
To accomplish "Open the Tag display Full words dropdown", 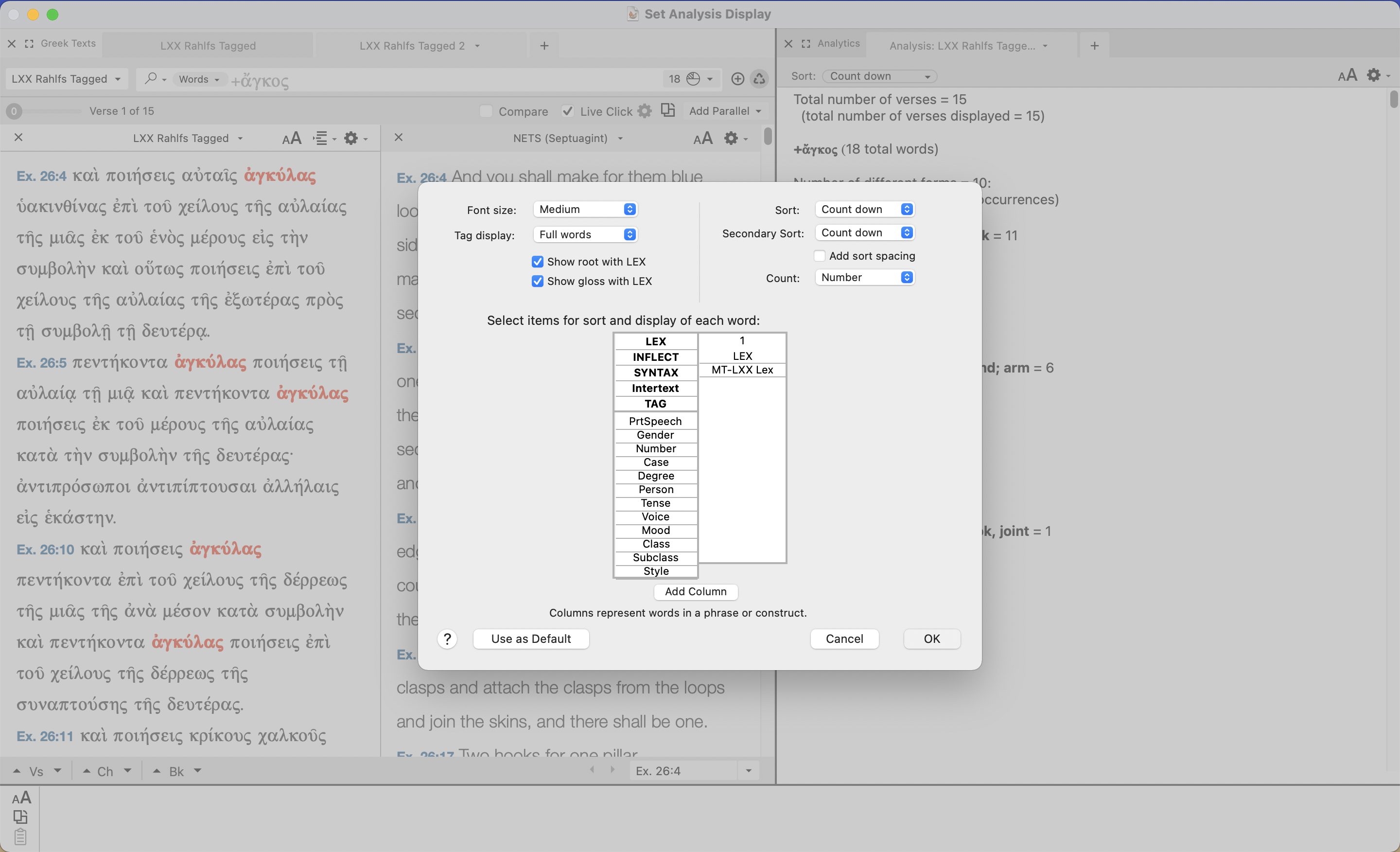I will (x=585, y=235).
